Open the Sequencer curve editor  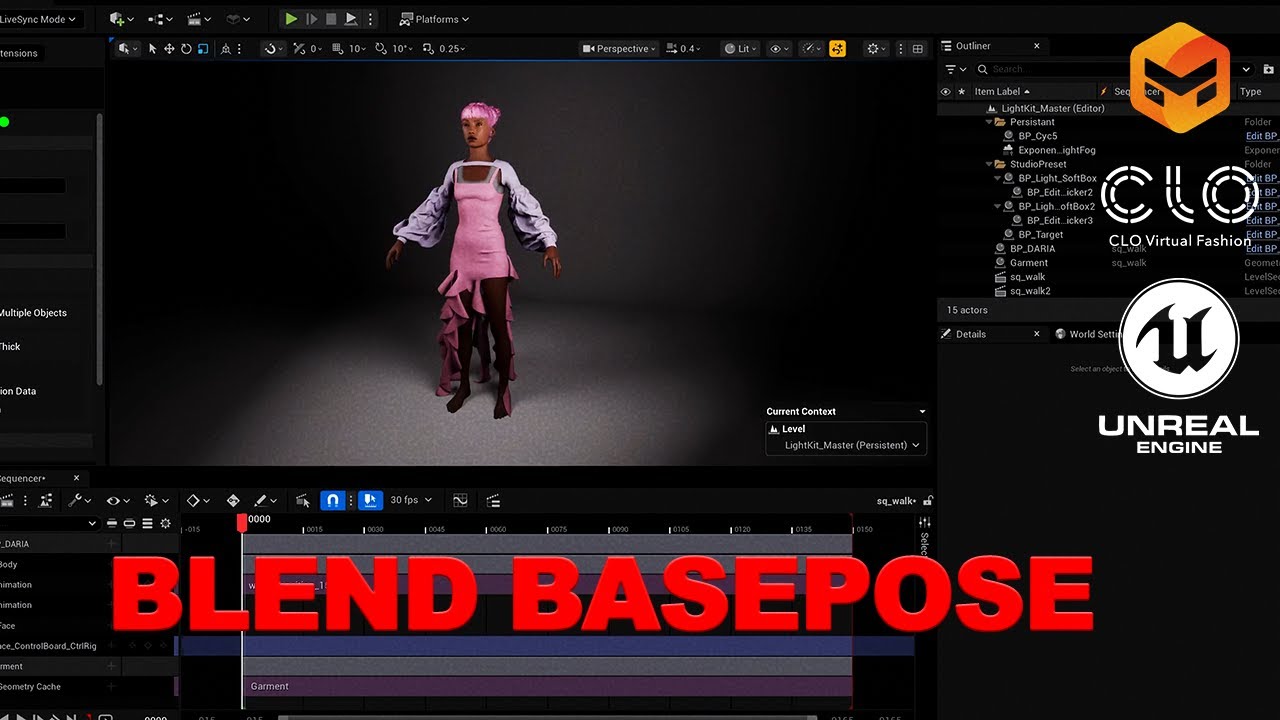click(x=460, y=500)
